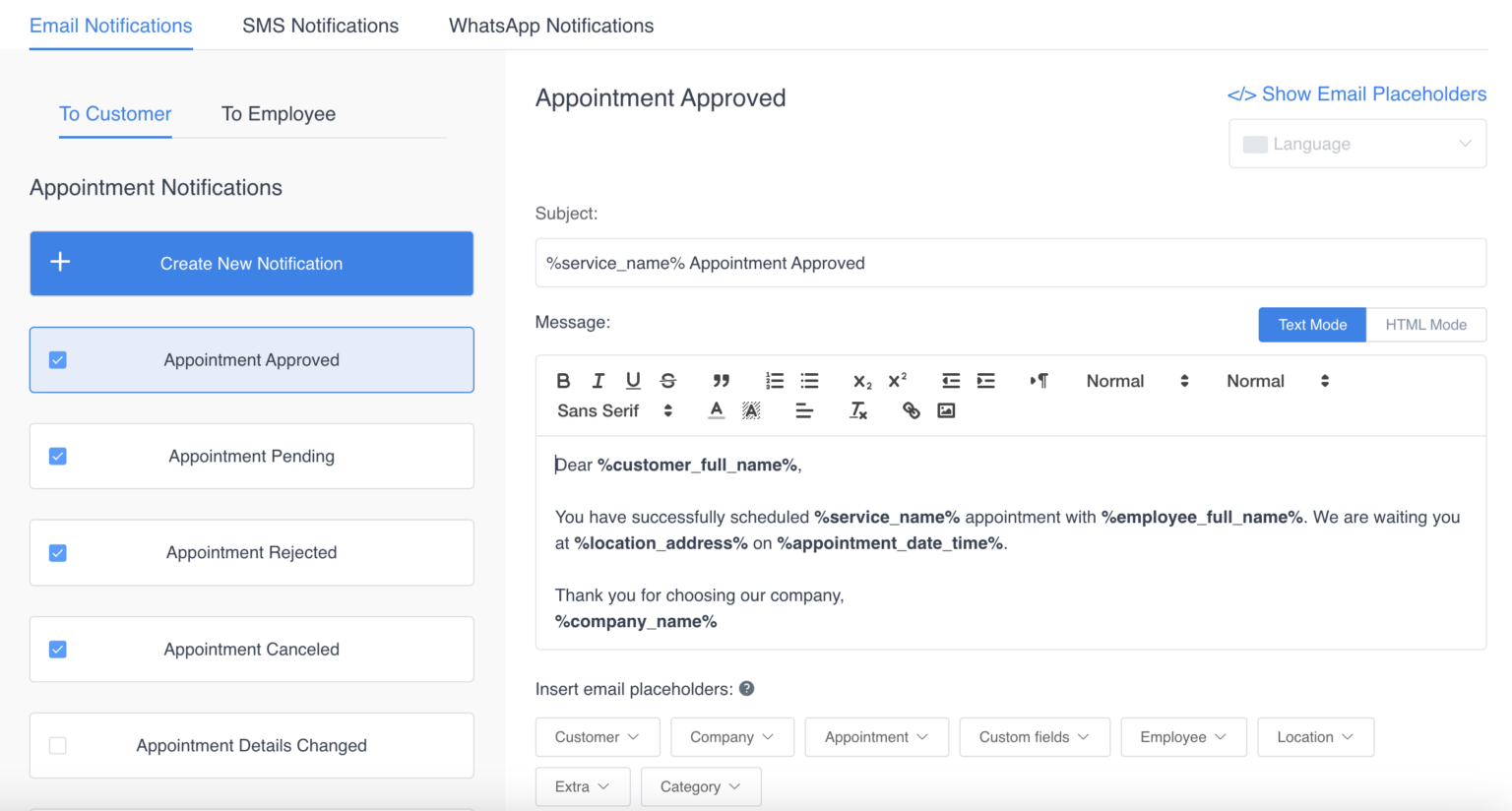Select the strikethrough formatting icon
Screen dimensions: 1512x811
click(x=667, y=380)
